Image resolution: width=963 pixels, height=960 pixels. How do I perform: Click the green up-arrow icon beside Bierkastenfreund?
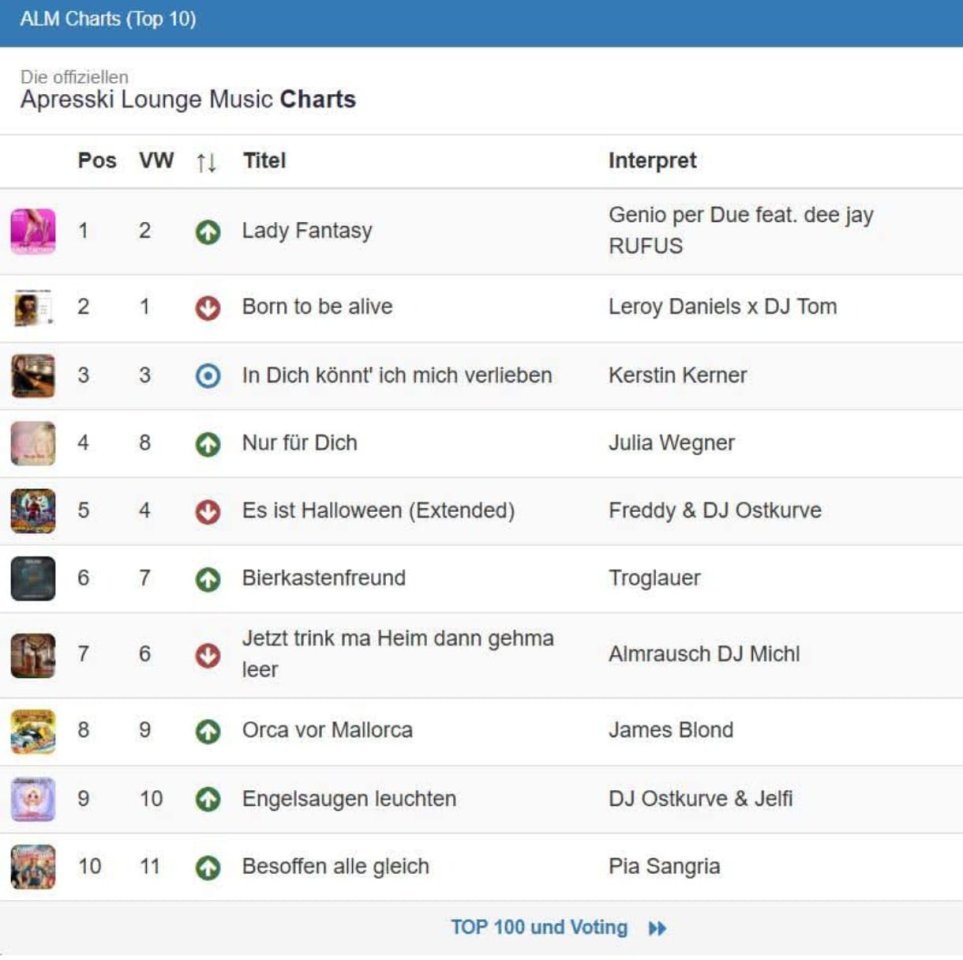click(x=207, y=579)
